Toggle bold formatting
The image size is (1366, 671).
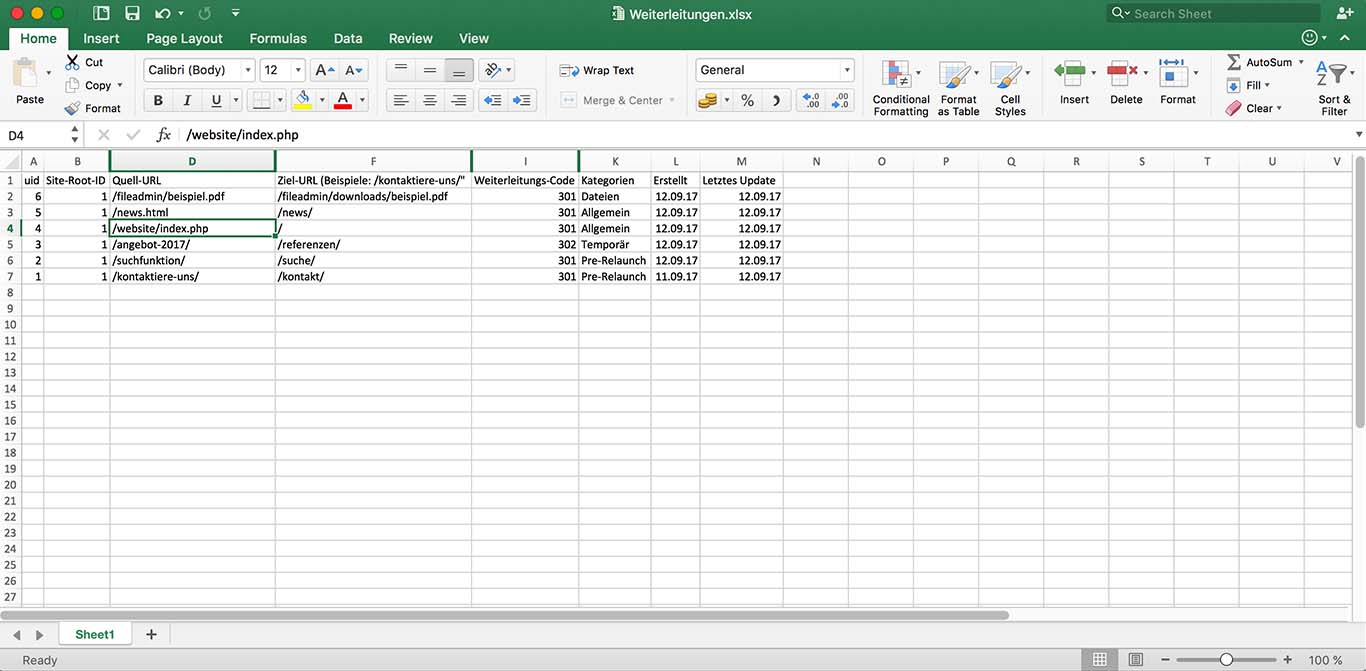pos(157,100)
